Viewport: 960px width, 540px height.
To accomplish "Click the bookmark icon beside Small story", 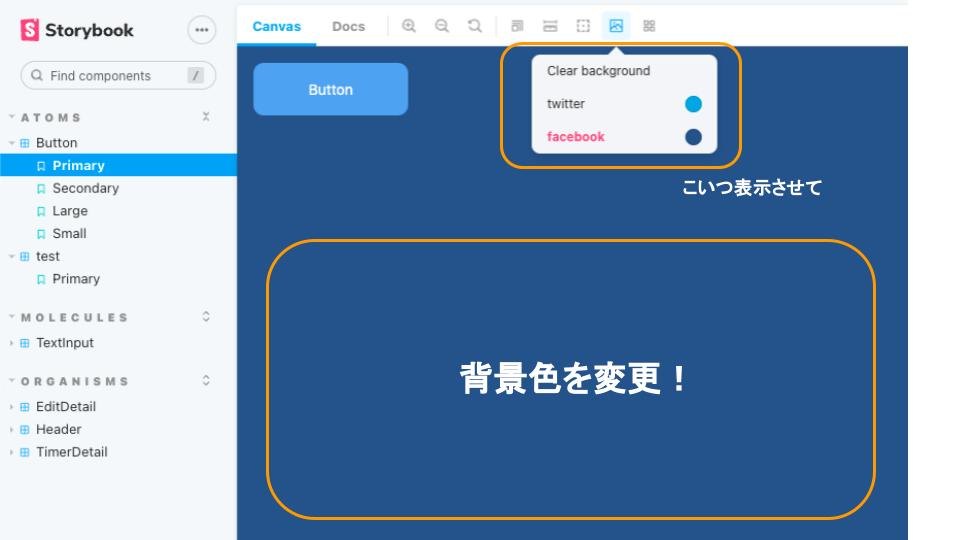I will pos(41,234).
